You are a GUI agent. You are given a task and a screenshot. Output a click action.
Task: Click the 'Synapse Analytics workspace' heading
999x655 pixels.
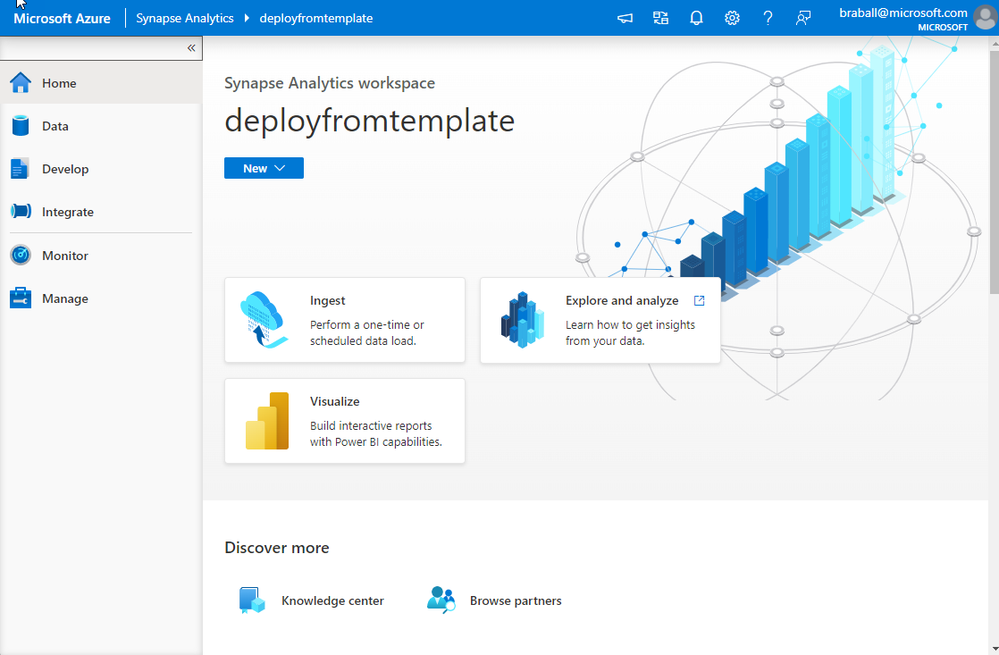tap(329, 83)
